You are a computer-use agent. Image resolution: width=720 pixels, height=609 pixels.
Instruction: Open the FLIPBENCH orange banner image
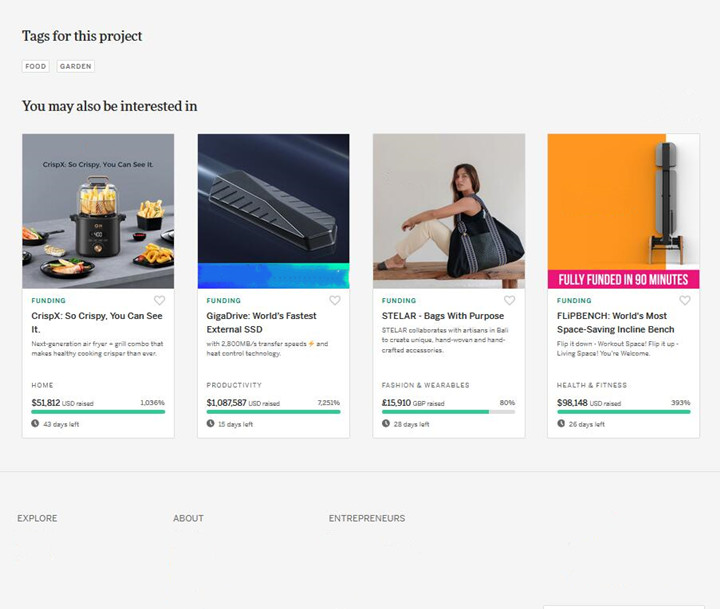624,211
